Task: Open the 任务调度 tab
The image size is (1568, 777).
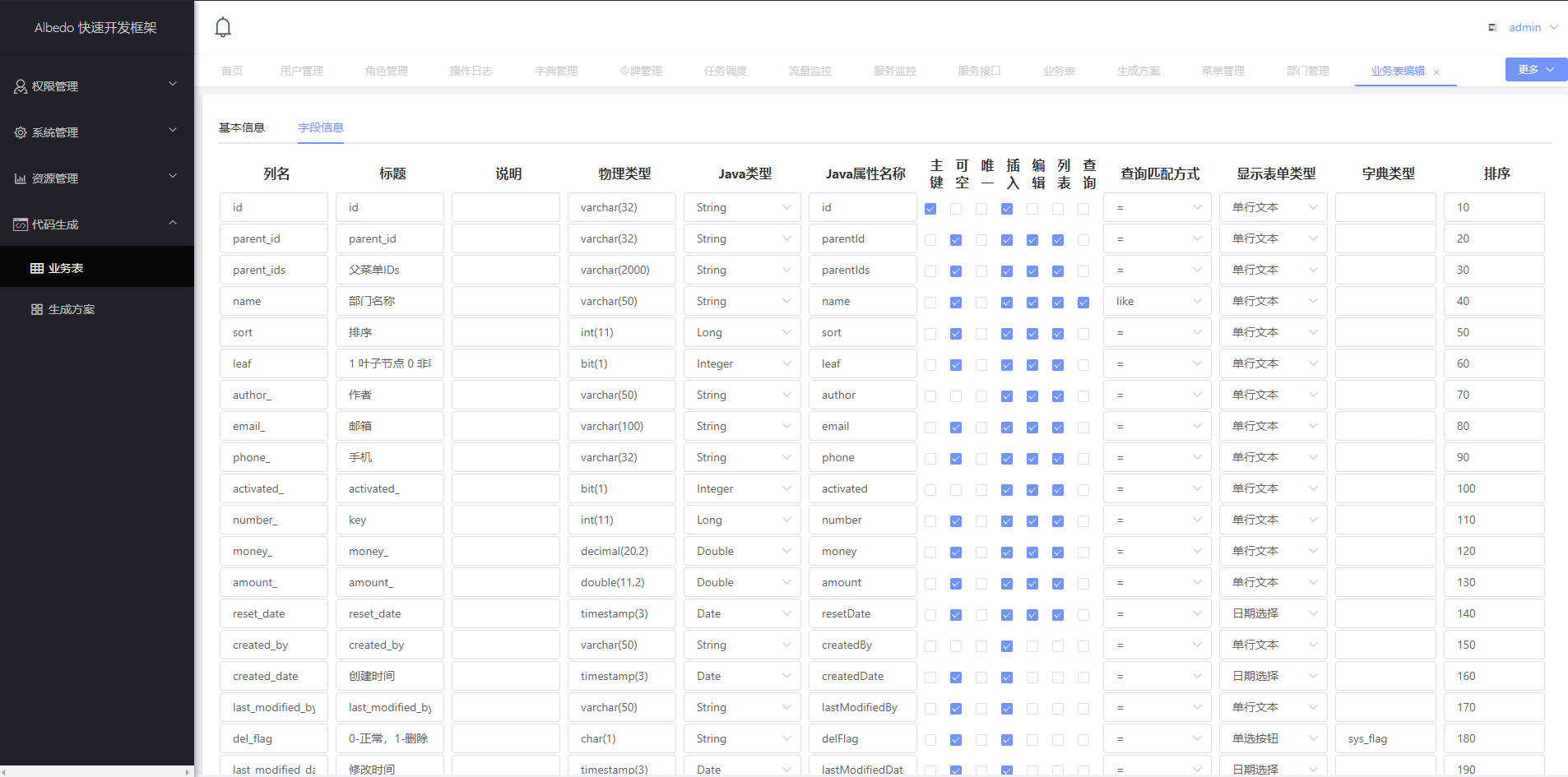Action: pyautogui.click(x=726, y=71)
